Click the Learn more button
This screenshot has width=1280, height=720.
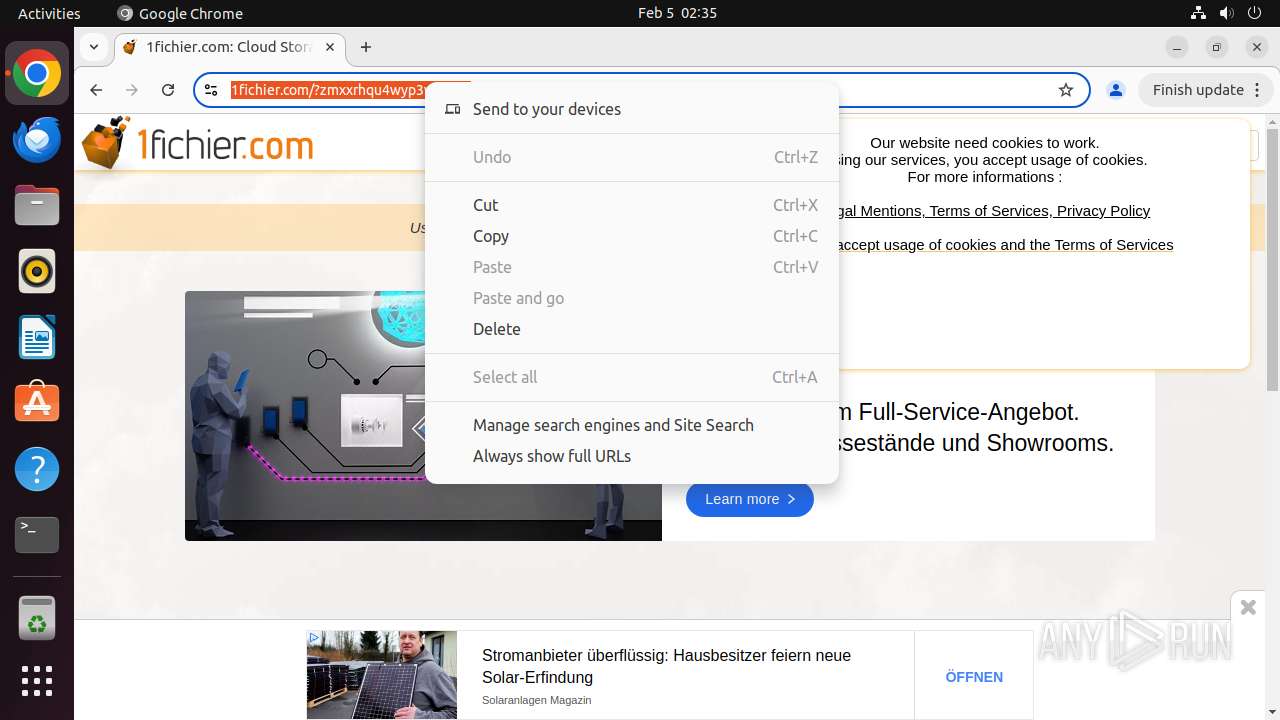[750, 499]
